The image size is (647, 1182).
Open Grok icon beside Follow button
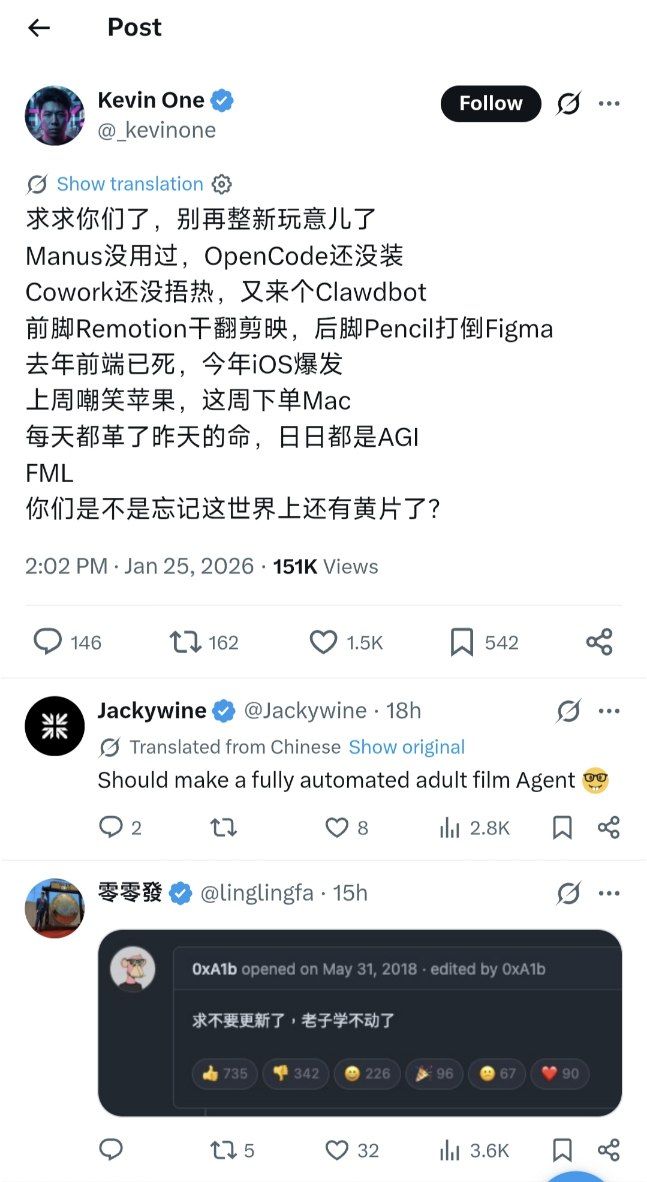point(569,103)
